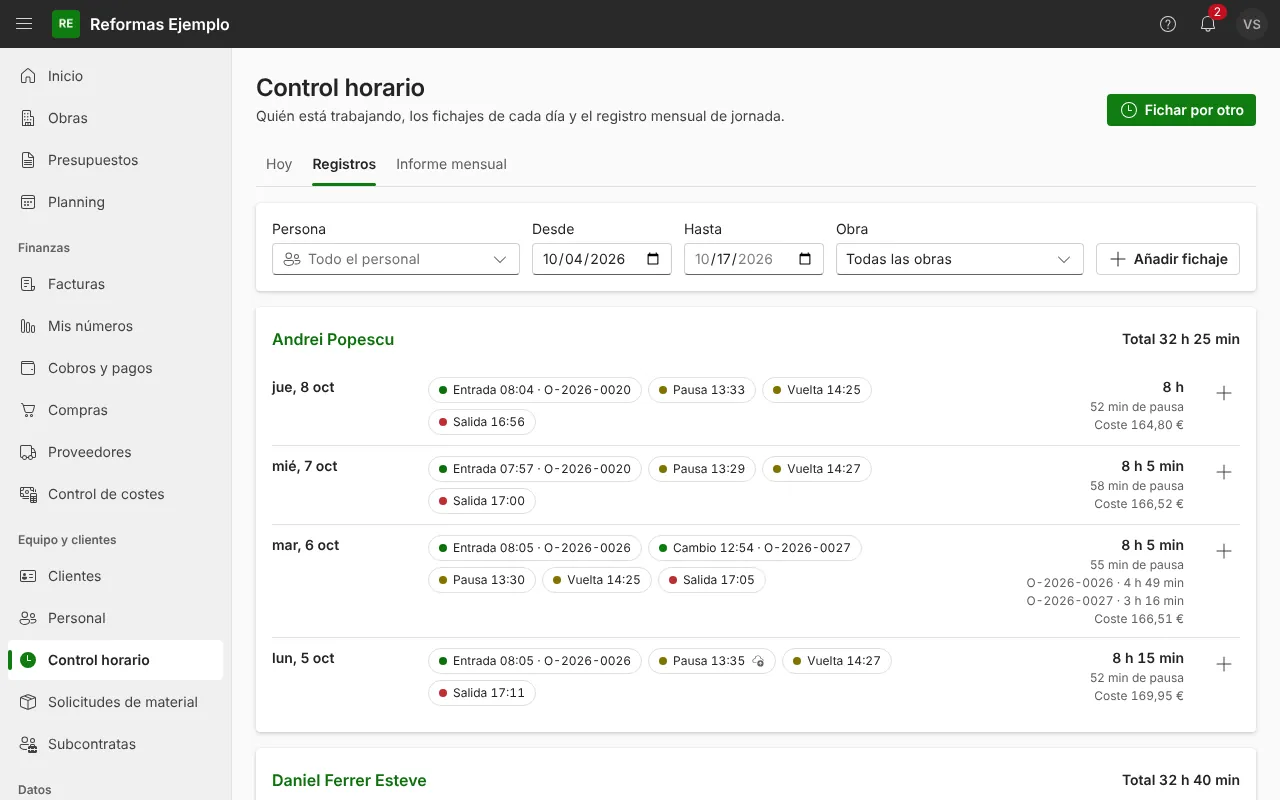Click the 'Entrada 07:57 · O-2026-0020' chip
This screenshot has width=1280, height=800.
(535, 469)
